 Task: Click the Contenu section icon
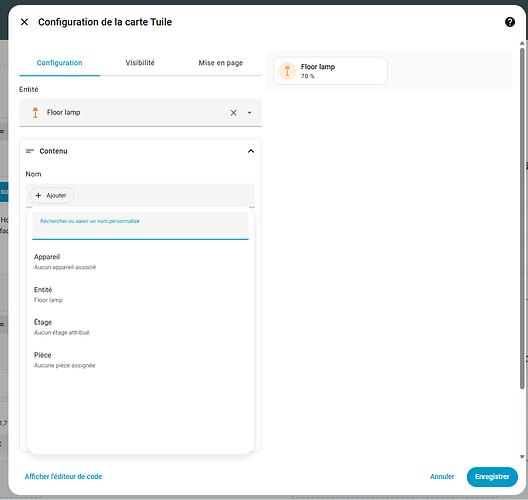coord(30,151)
